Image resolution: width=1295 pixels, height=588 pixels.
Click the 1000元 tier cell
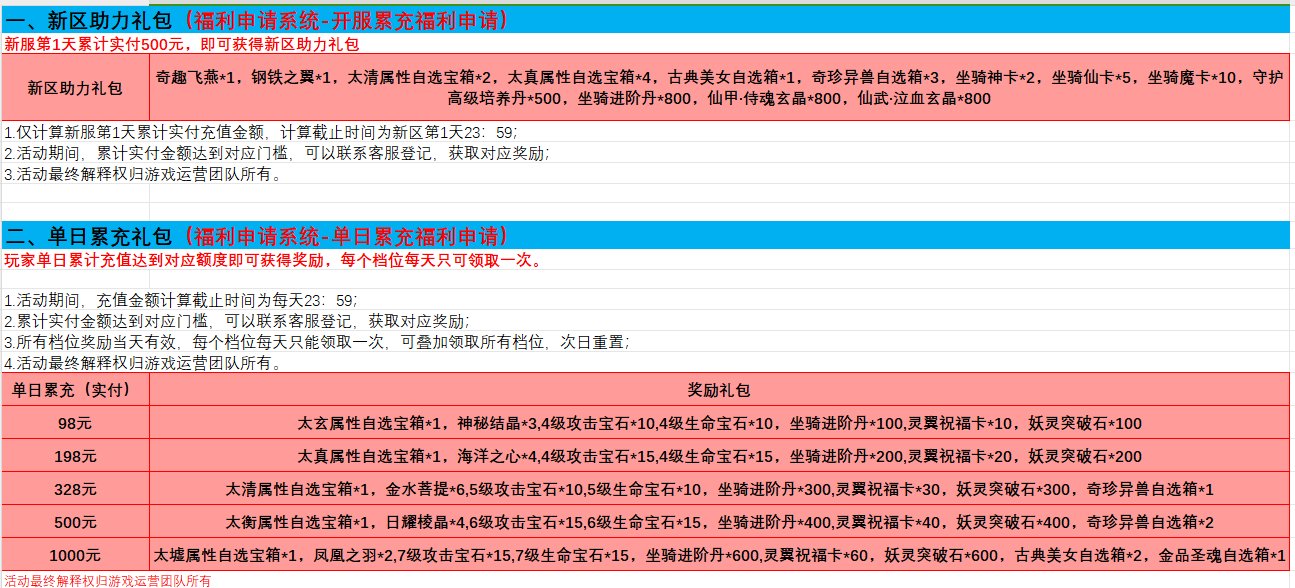click(x=75, y=555)
